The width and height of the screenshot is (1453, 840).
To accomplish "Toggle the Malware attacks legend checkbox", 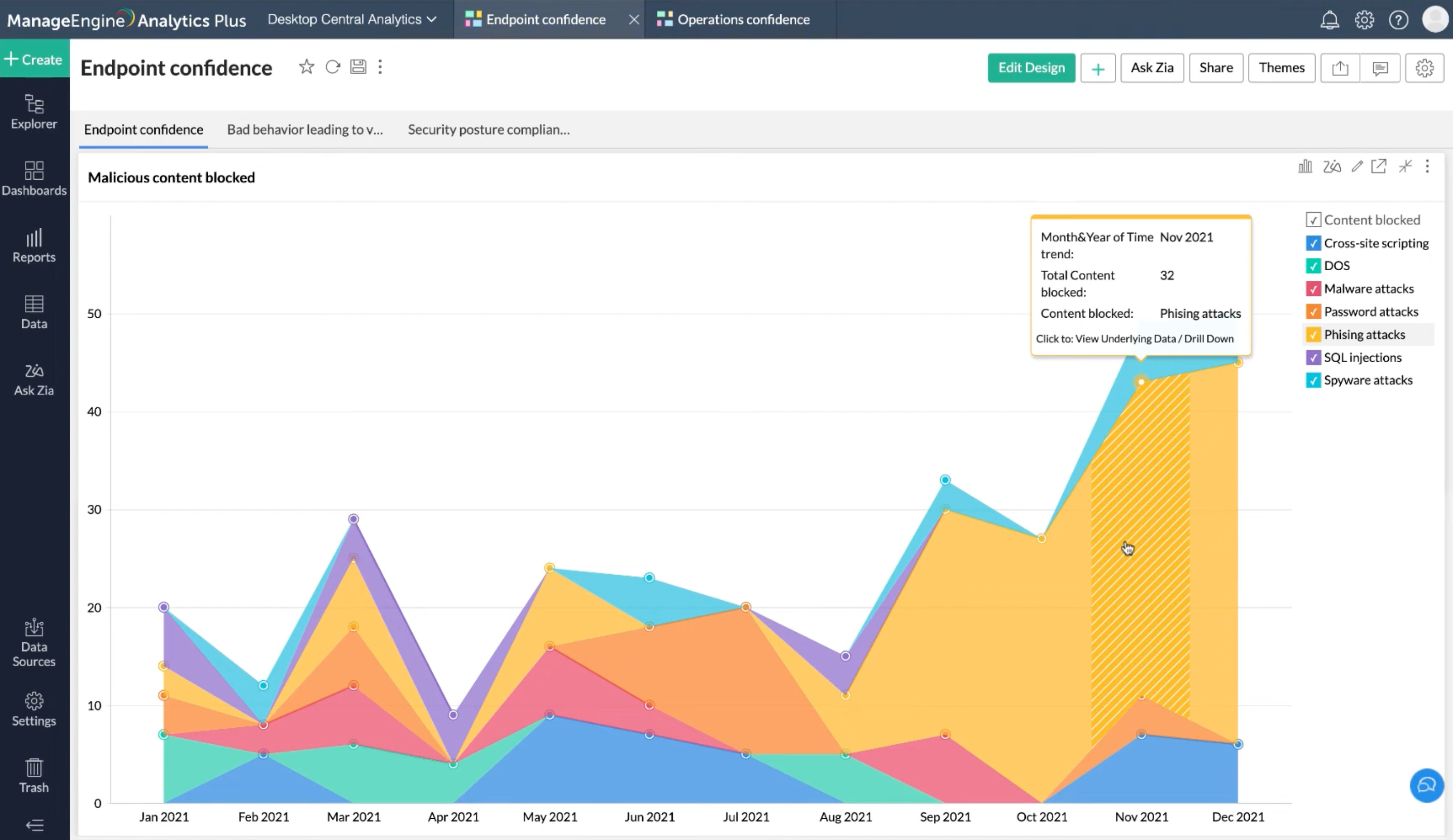I will (1313, 289).
